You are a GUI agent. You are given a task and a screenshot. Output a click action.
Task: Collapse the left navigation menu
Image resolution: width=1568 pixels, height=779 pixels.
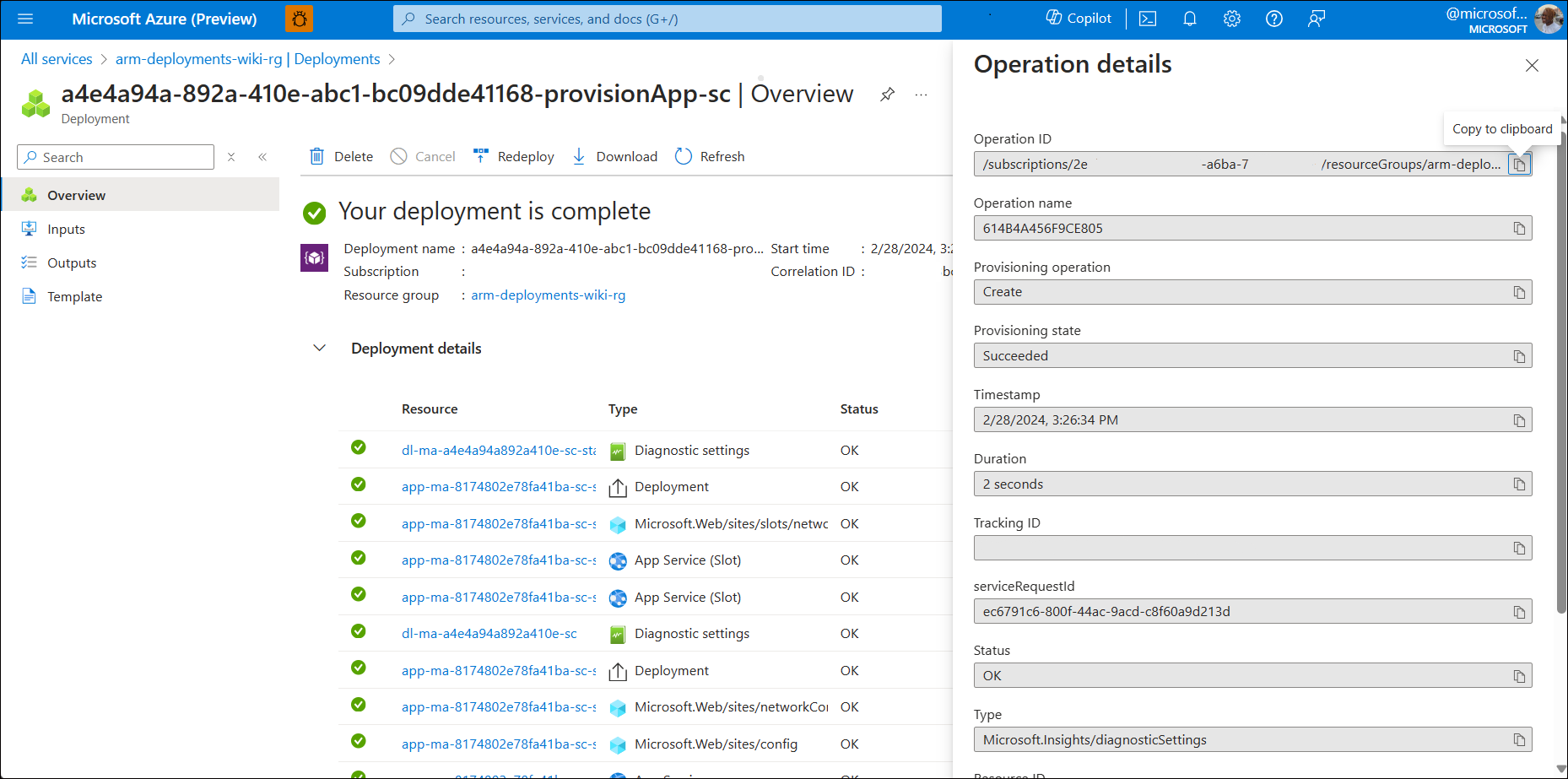(x=262, y=157)
